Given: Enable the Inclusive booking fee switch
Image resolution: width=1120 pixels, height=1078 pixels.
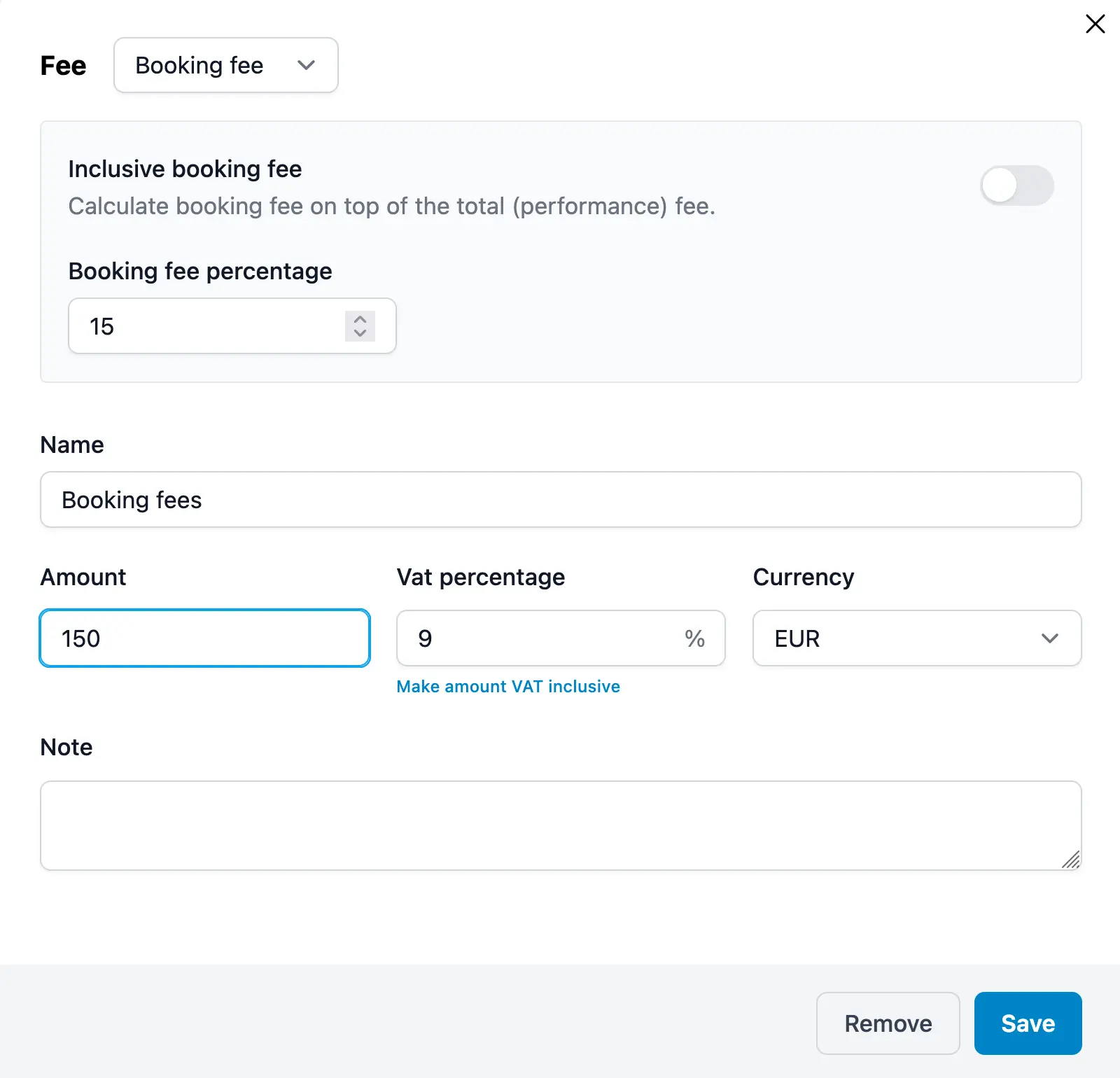Looking at the screenshot, I should pyautogui.click(x=1017, y=185).
